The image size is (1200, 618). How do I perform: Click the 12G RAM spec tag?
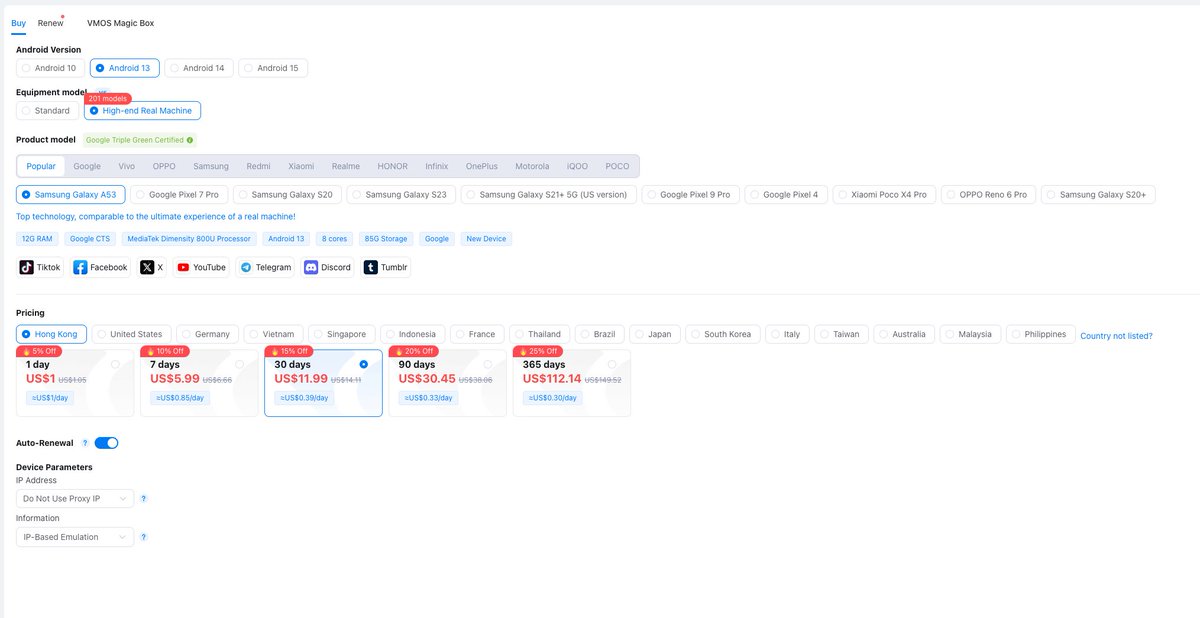pos(37,239)
